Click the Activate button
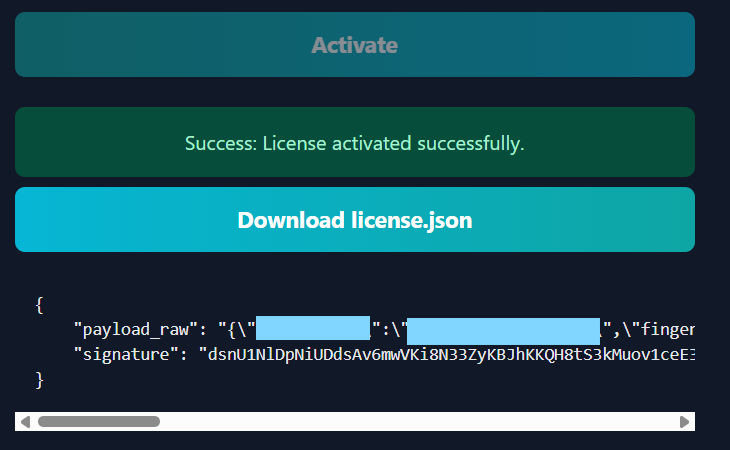 [x=355, y=45]
